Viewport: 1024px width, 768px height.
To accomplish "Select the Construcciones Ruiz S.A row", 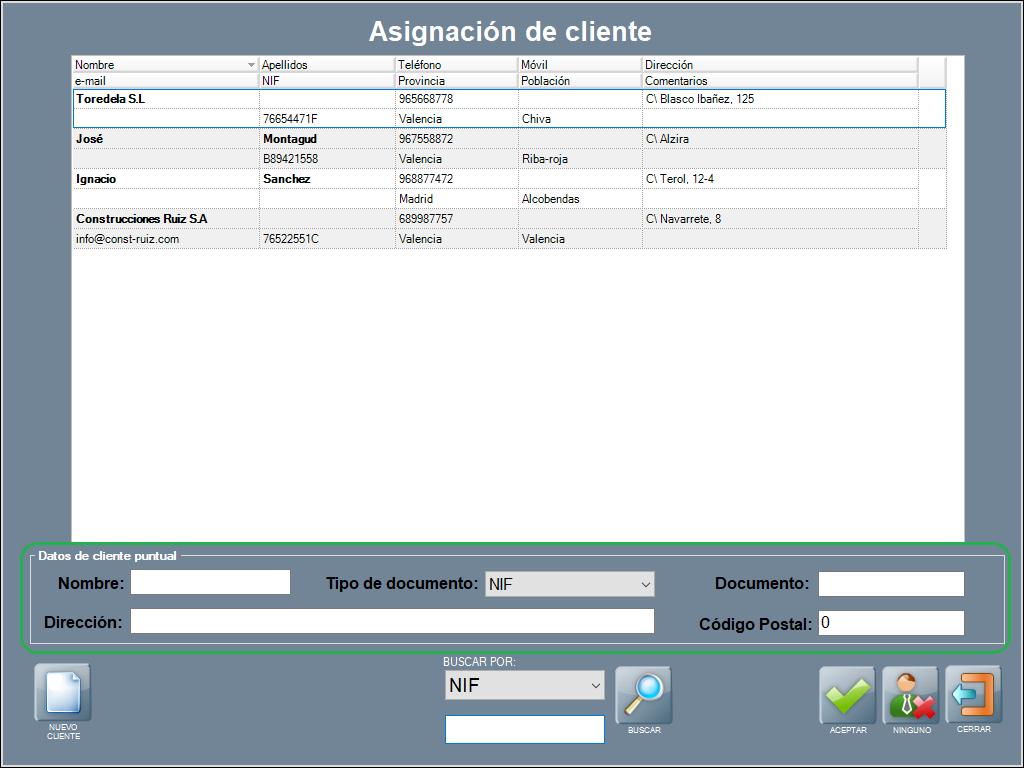I will pyautogui.click(x=166, y=219).
